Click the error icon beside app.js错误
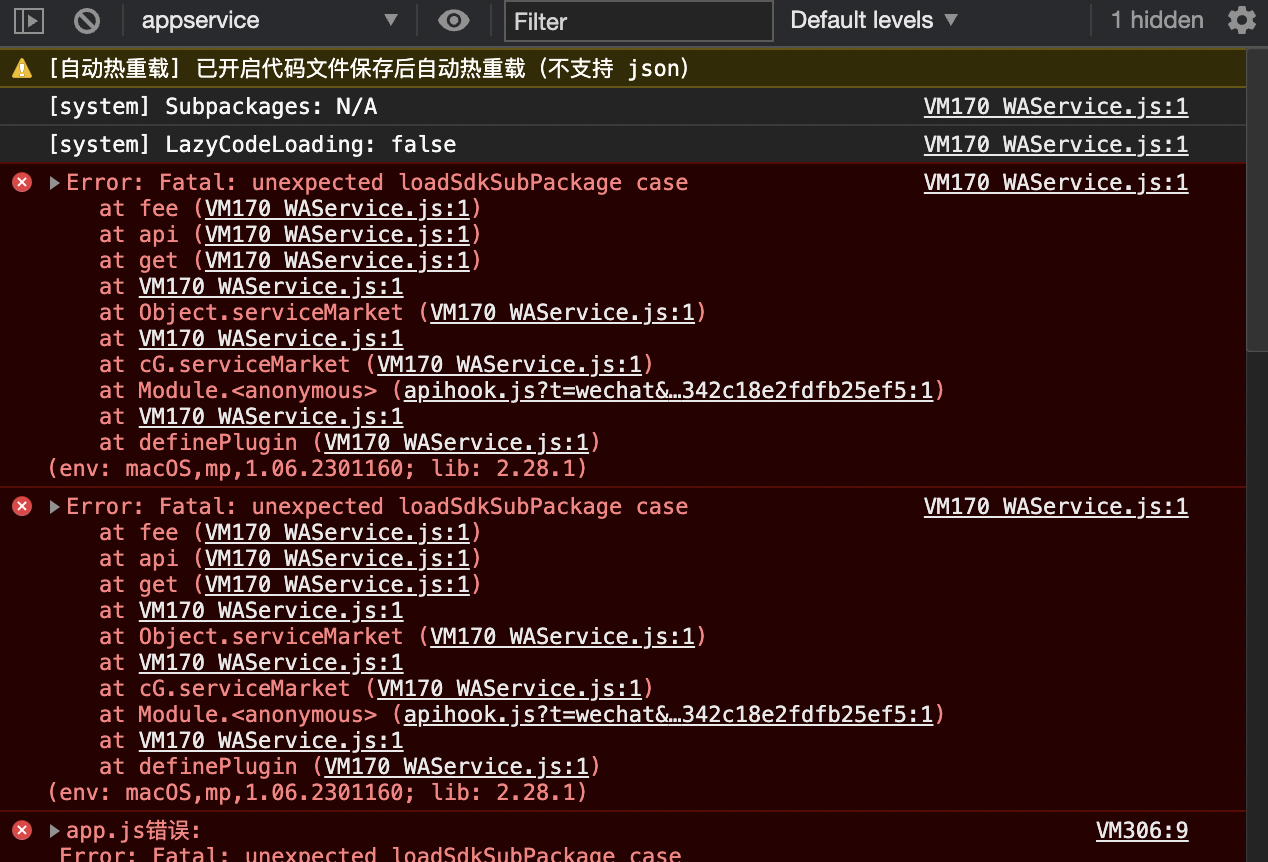 pyautogui.click(x=21, y=830)
